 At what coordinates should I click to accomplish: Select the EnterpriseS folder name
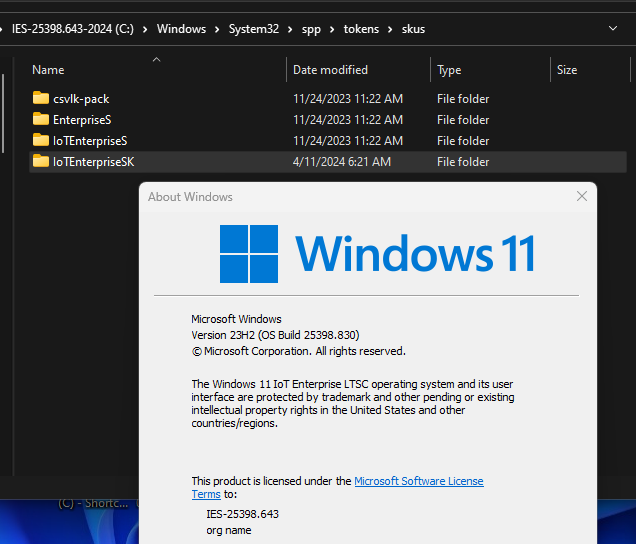pos(82,120)
